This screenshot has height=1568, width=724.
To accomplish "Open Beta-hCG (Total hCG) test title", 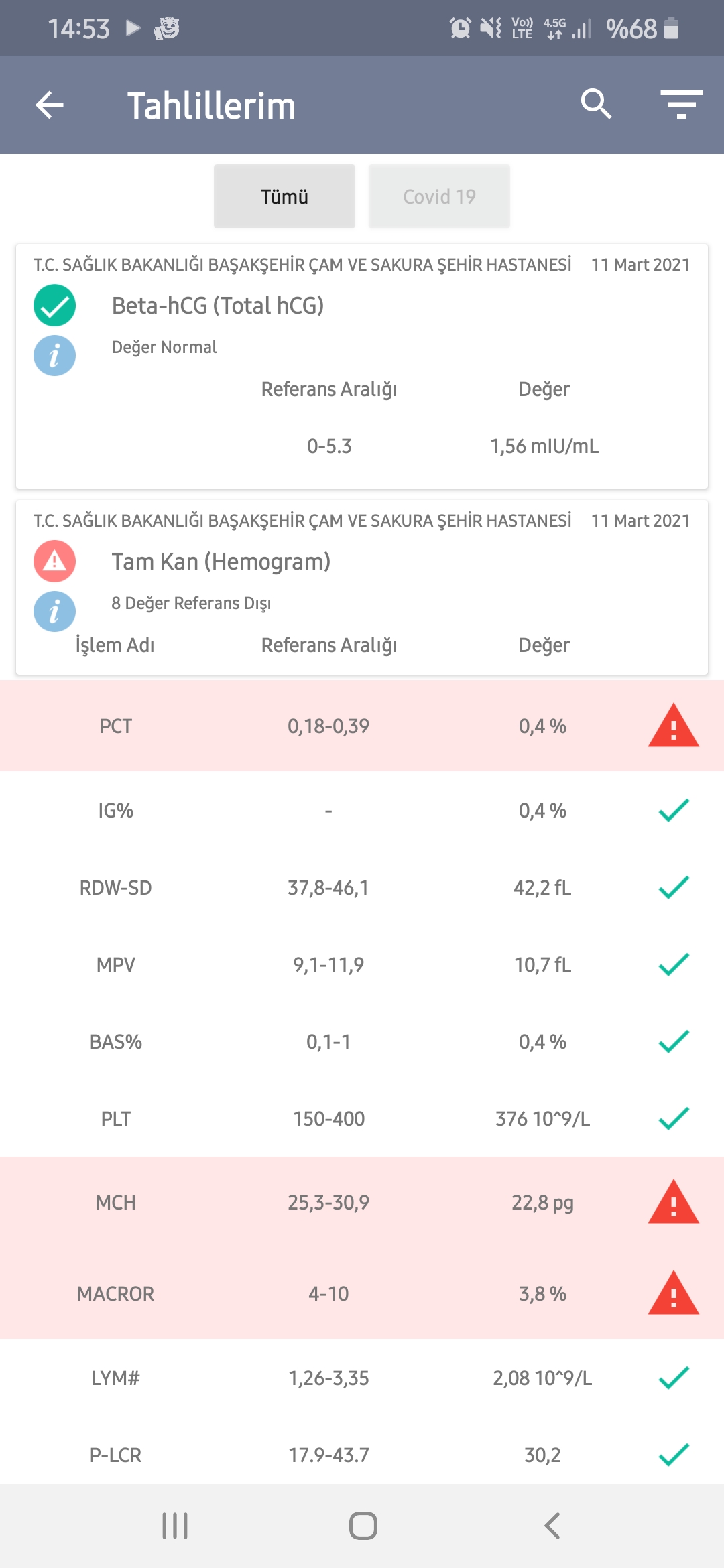I will [218, 306].
